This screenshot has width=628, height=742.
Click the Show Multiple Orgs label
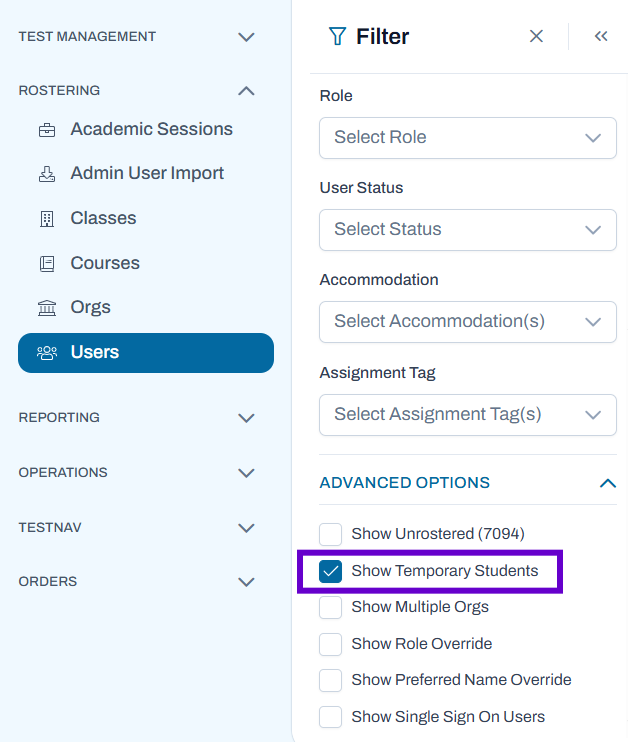tap(420, 607)
